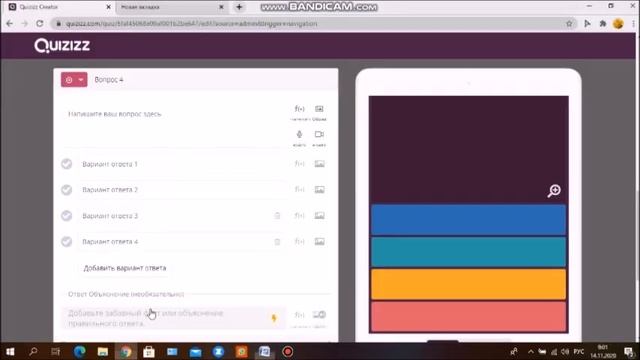Mark Вариант ответа 3 as correct
Screen dimensions: 640x360
(x=67, y=216)
